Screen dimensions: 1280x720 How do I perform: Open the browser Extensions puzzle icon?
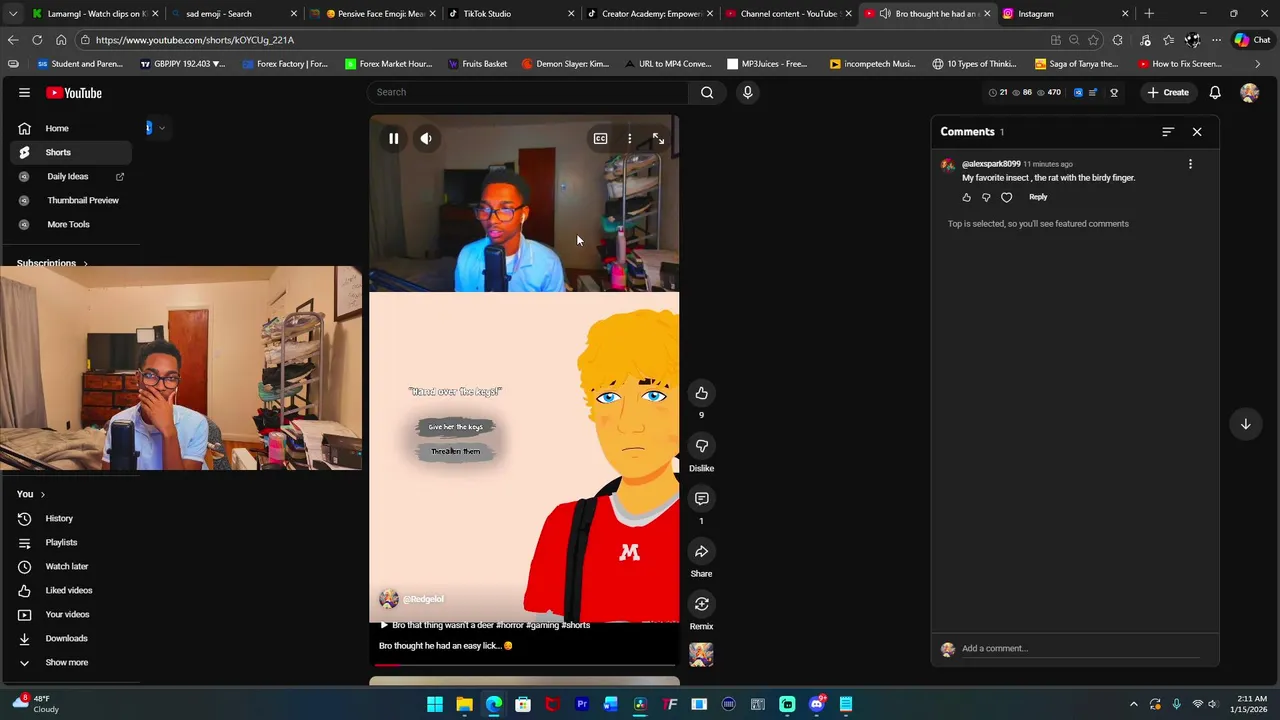pyautogui.click(x=1117, y=40)
